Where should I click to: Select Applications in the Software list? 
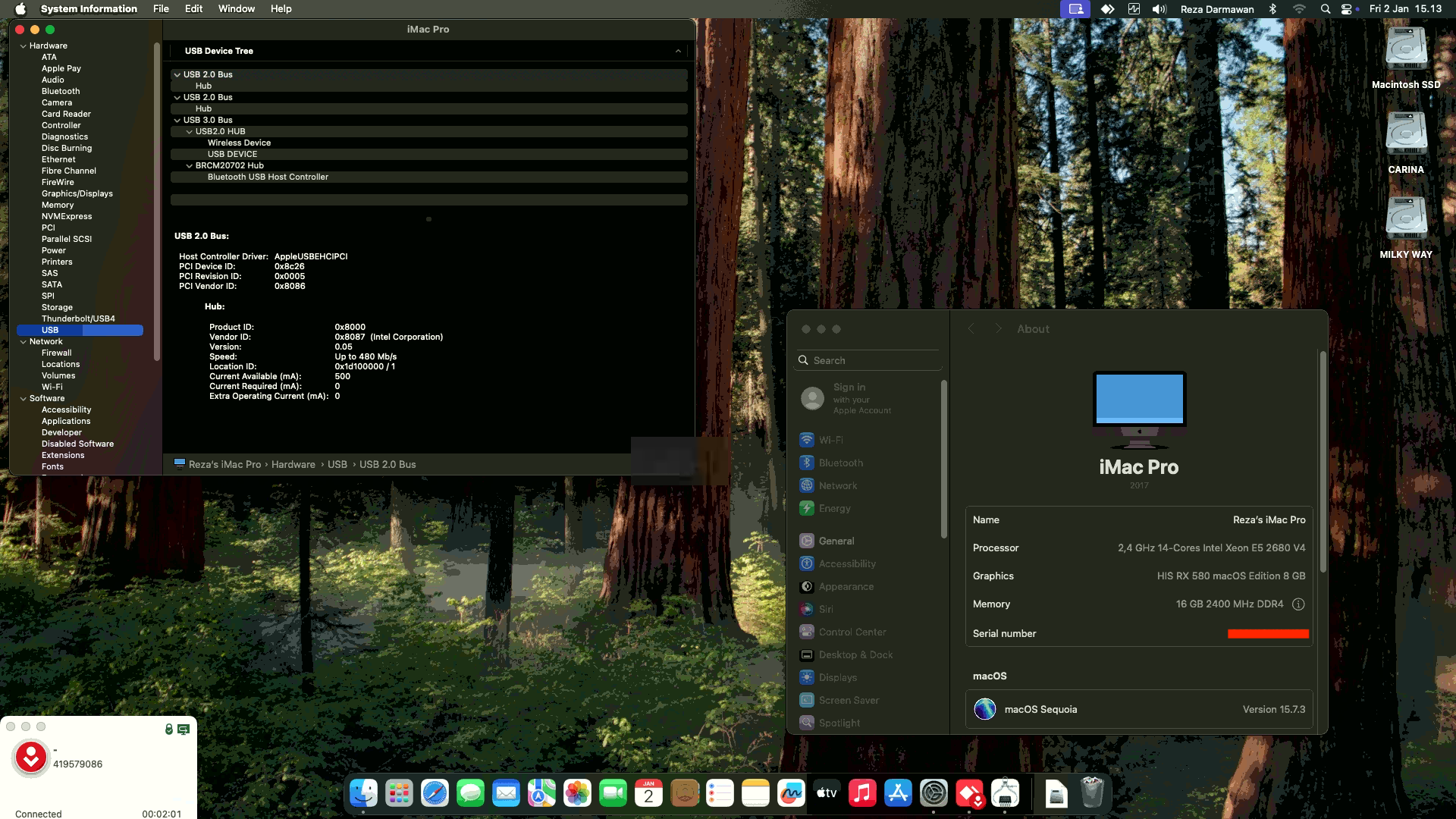[x=66, y=422]
